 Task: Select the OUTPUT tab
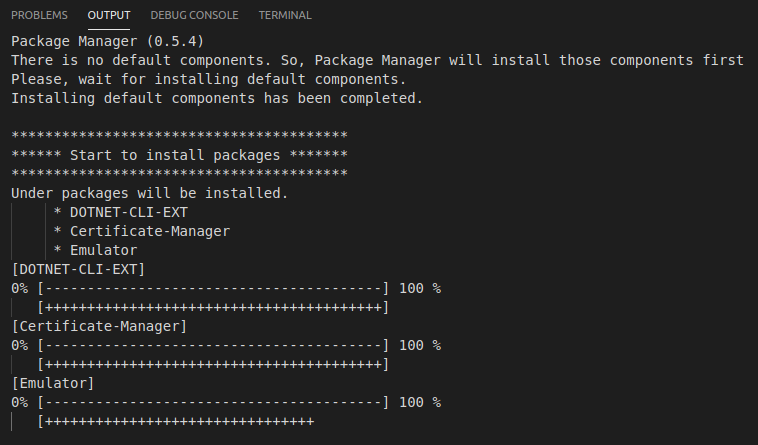click(x=108, y=15)
